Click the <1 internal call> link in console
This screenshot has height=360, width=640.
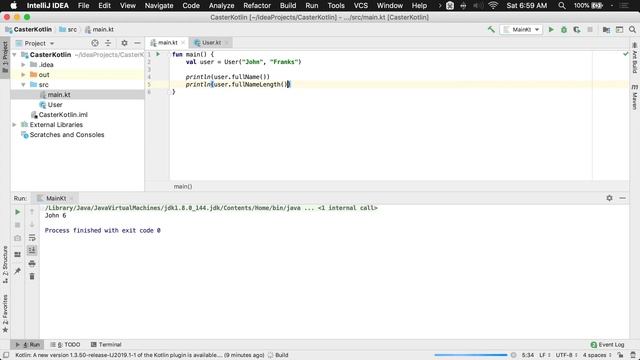348,208
